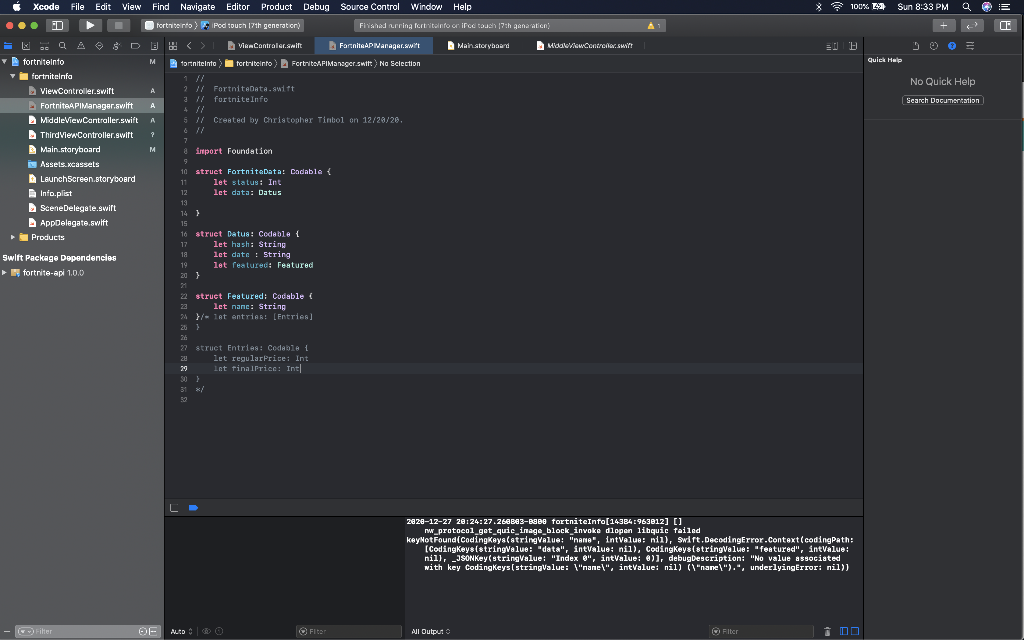
Task: Open the File inspector in right panel
Action: (x=916, y=46)
